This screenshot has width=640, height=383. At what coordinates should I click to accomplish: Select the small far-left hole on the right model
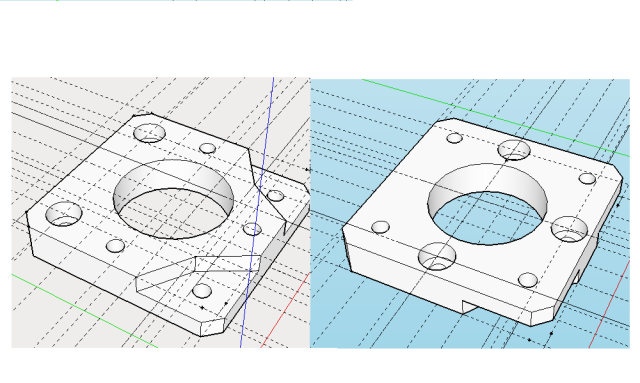(x=380, y=227)
